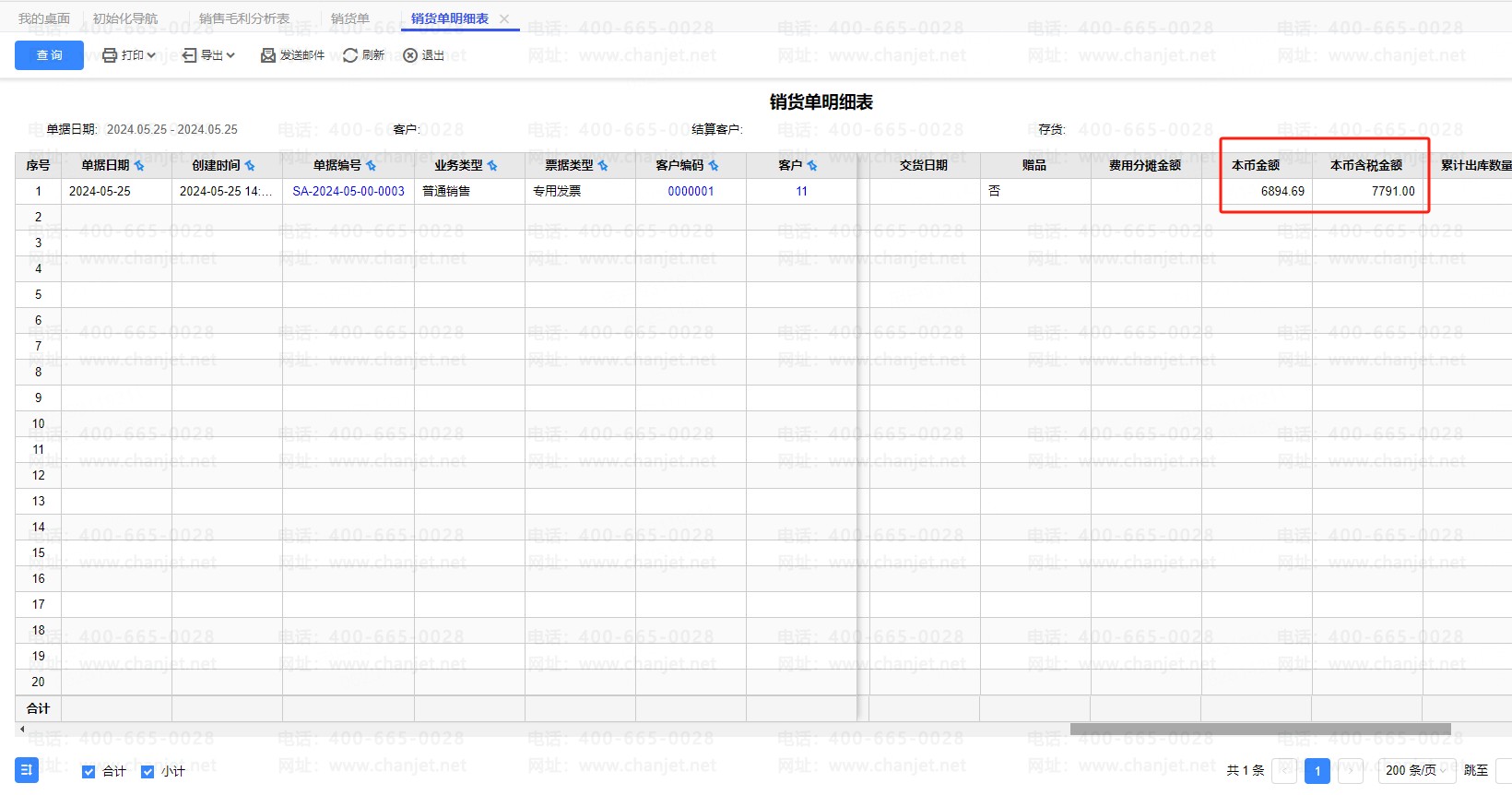
Task: Click the 退出 label in the toolbar
Action: (433, 55)
